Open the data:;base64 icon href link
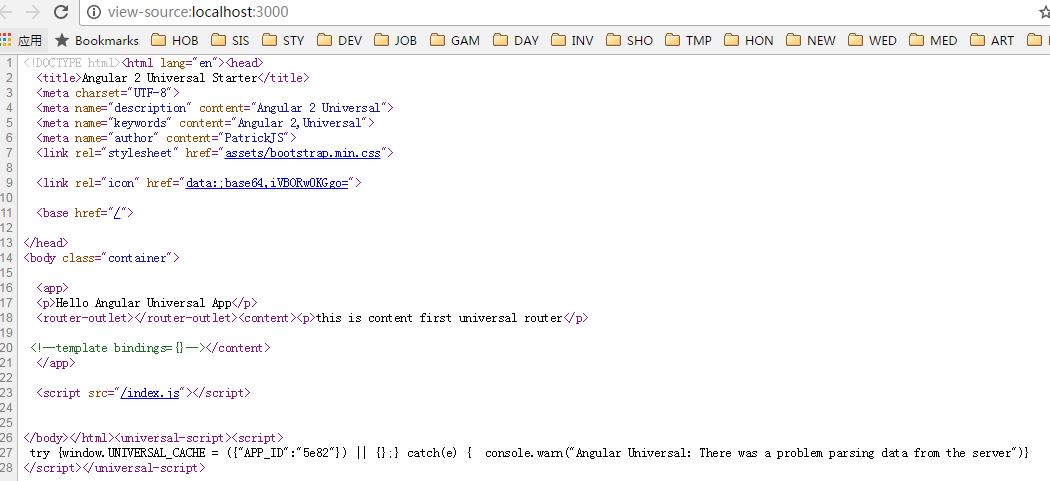 (267, 183)
